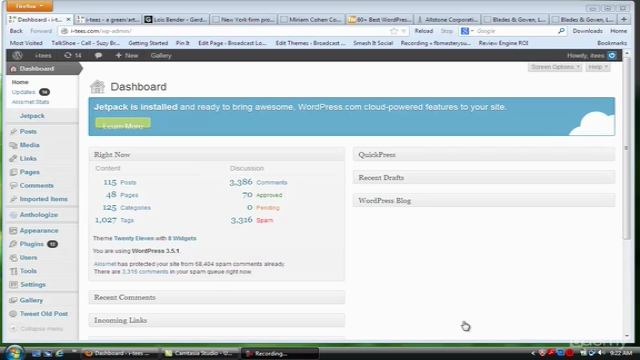Open the Updates submenu link
The image size is (640, 360).
click(x=23, y=92)
